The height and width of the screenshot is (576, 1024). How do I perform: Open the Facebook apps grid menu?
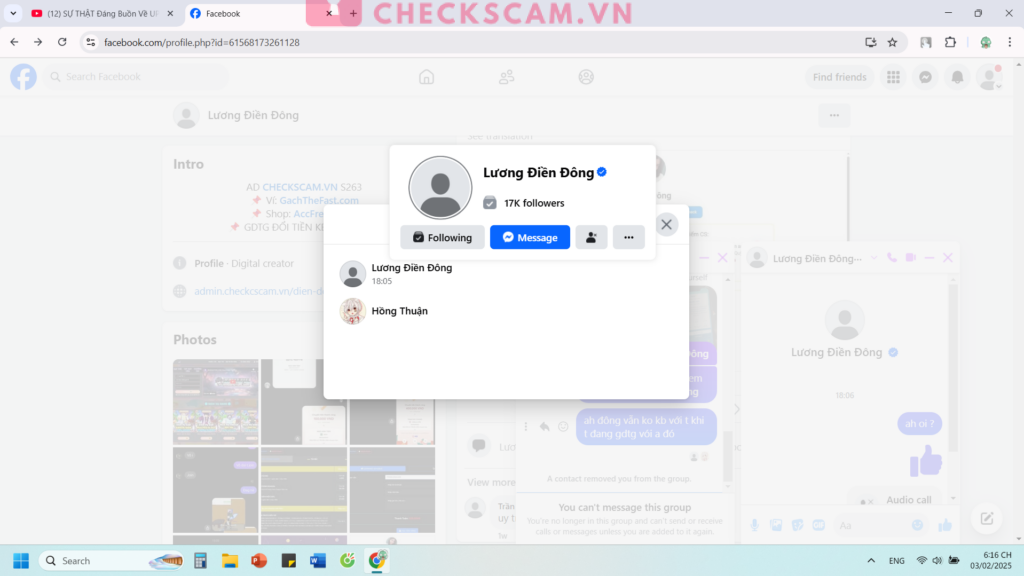[x=893, y=77]
